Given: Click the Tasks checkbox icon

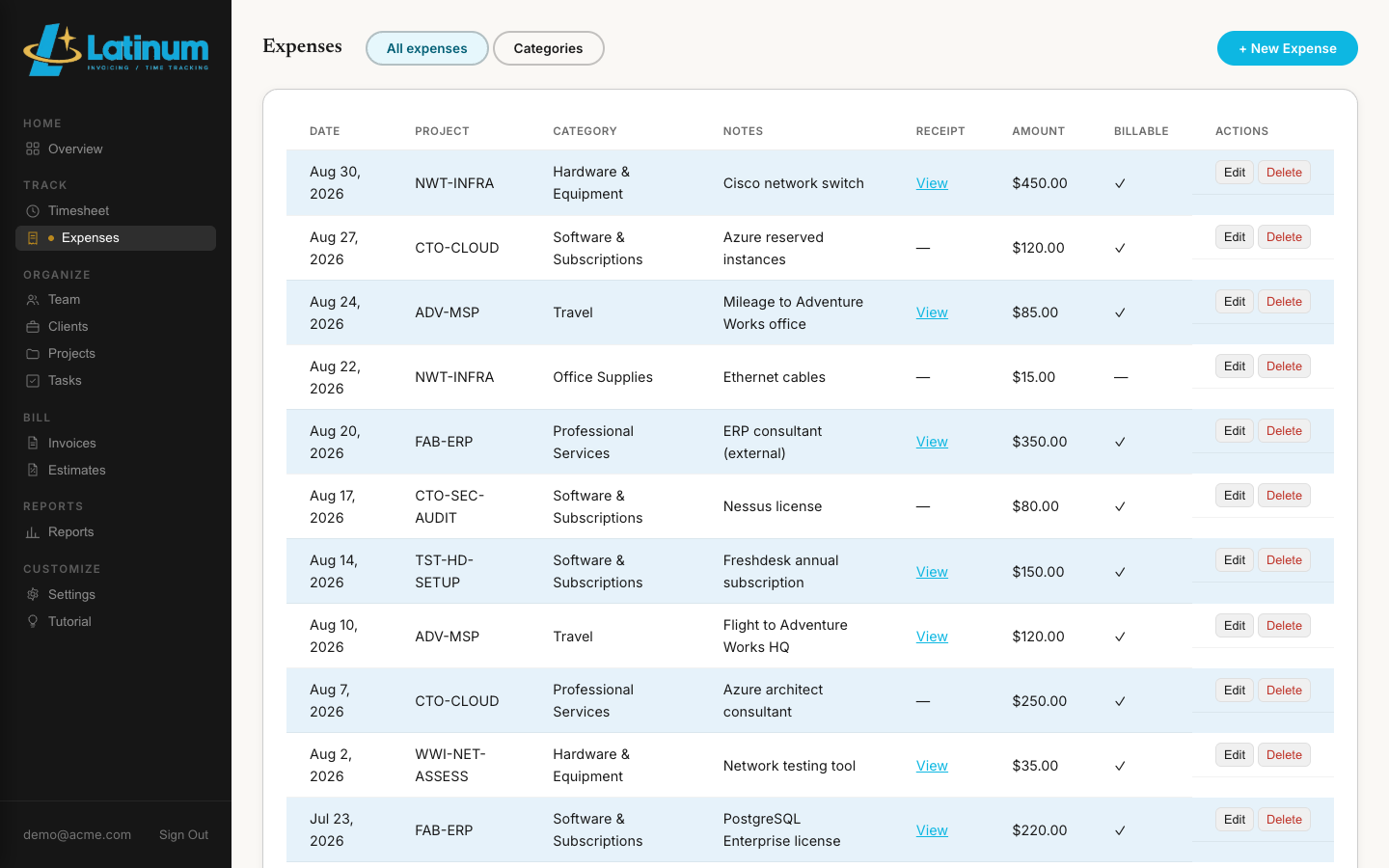Looking at the screenshot, I should pos(33,381).
